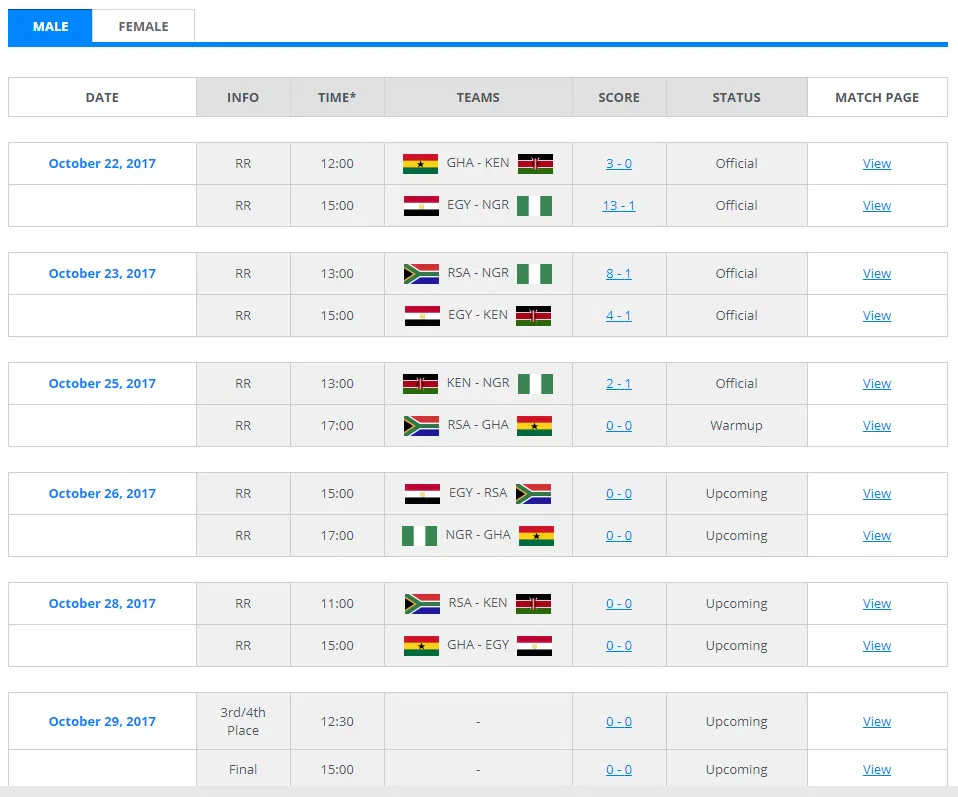Select the MALE tab
The image size is (958, 797).
(x=50, y=26)
